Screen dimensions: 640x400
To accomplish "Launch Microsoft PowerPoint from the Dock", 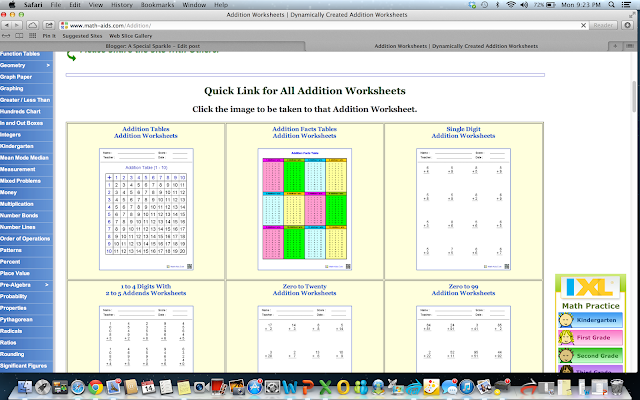I will click(x=307, y=387).
